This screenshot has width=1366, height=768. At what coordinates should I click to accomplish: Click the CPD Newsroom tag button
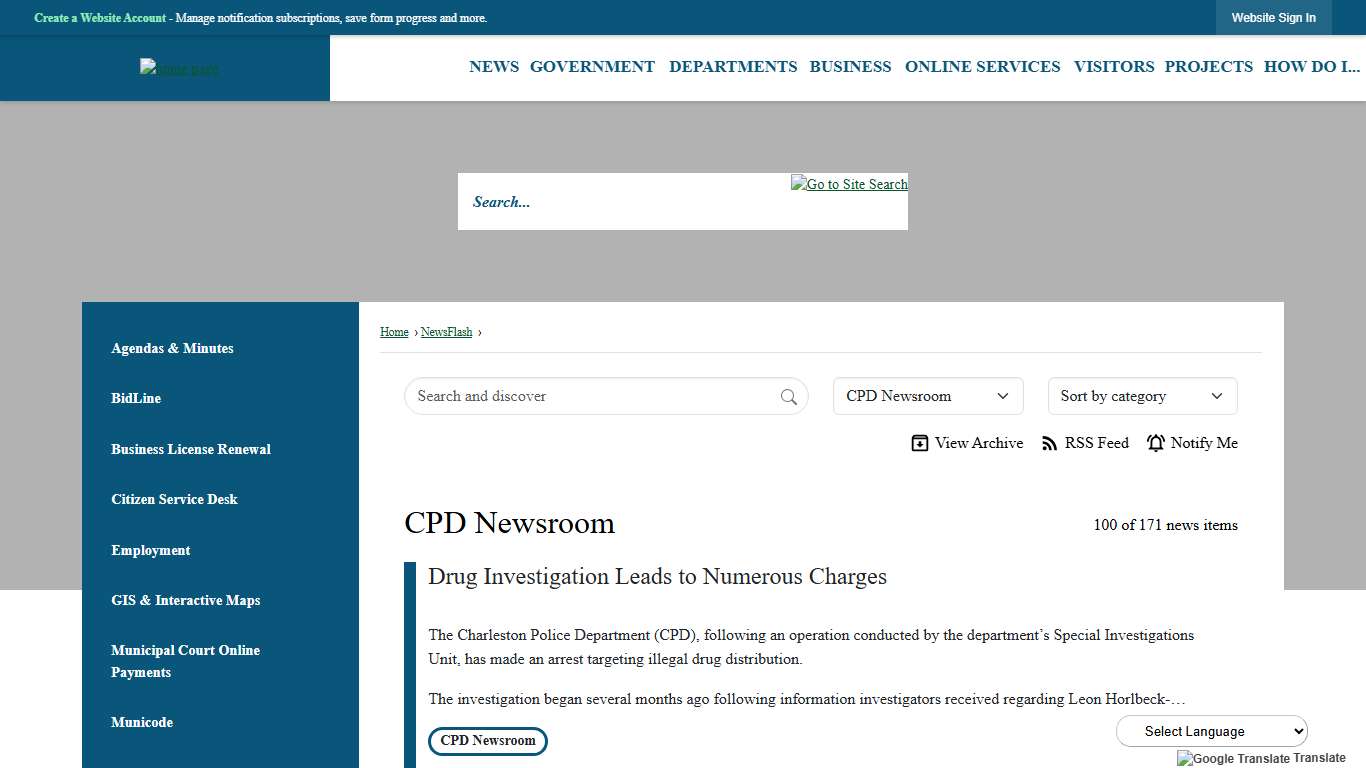click(x=488, y=741)
